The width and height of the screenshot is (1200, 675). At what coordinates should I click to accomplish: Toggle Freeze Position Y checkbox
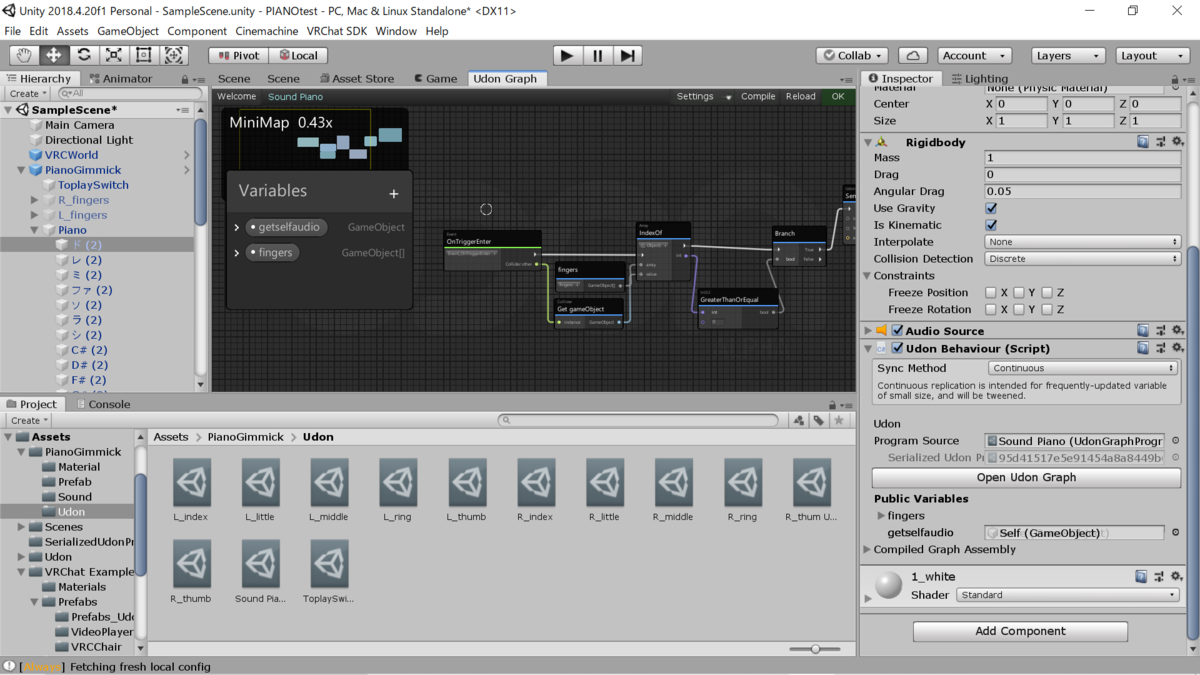(x=1018, y=293)
